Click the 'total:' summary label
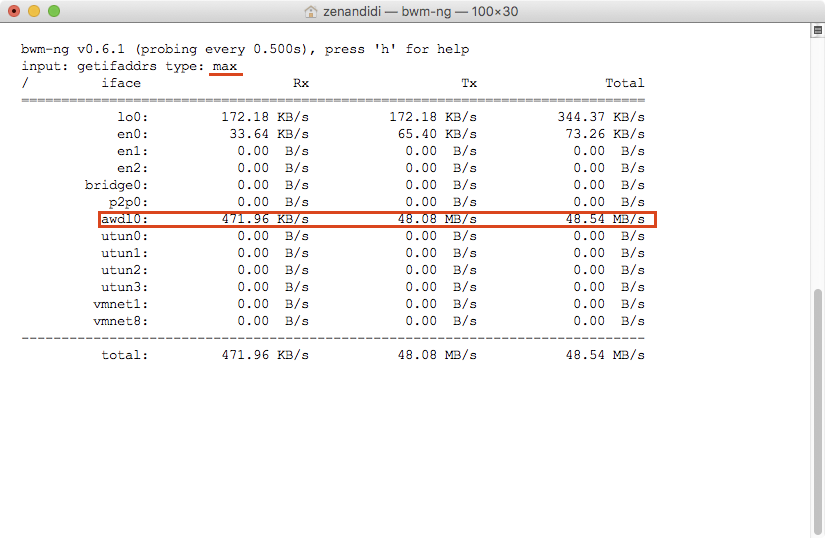The image size is (825, 538). tap(125, 355)
